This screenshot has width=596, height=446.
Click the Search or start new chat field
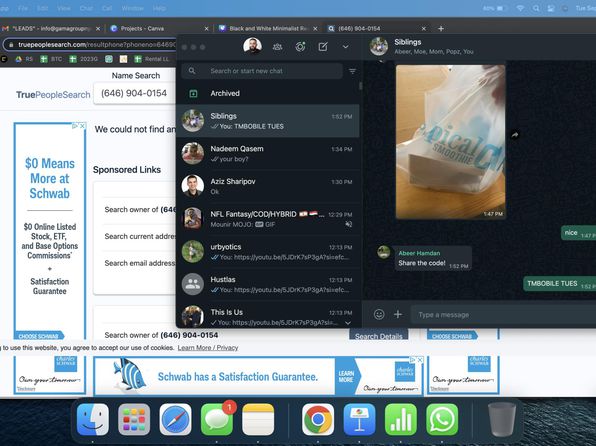[x=262, y=71]
